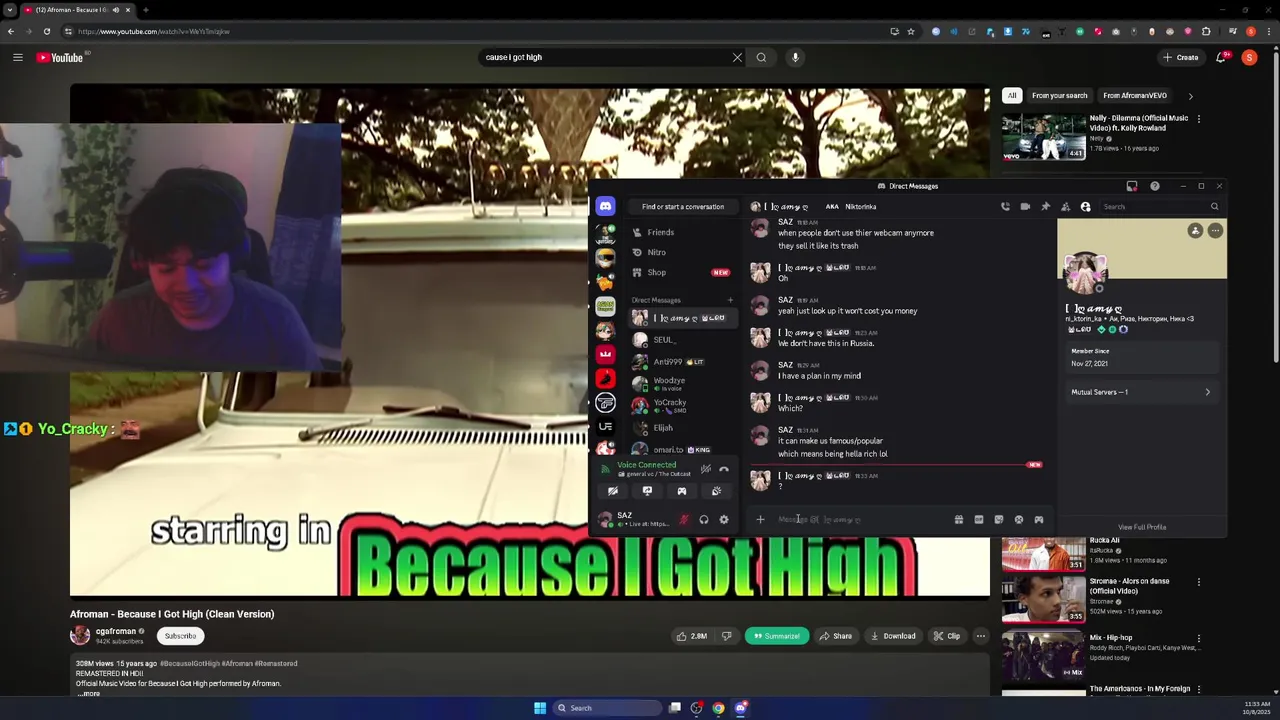The image size is (1280, 720).
Task: Click Find or start a conversation box
Action: [683, 206]
